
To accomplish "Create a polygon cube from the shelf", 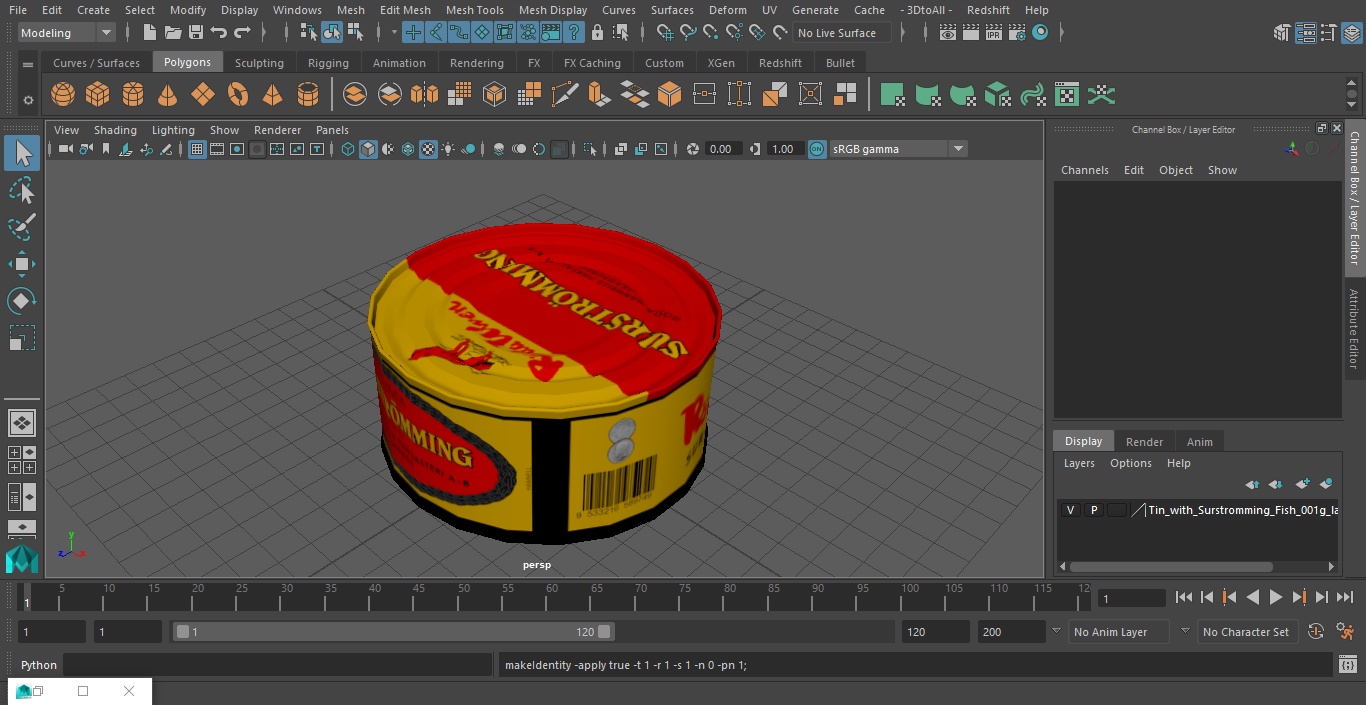I will [97, 95].
